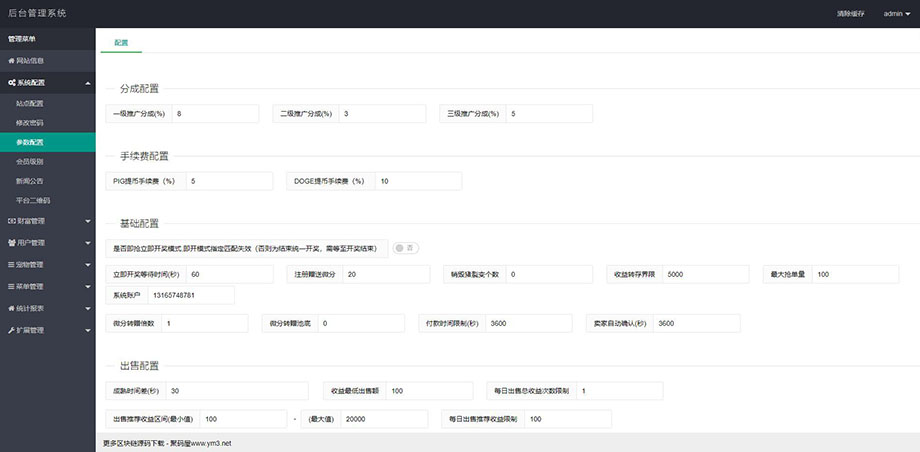
Task: Click the 出售配置 section heading
Action: pyautogui.click(x=139, y=366)
